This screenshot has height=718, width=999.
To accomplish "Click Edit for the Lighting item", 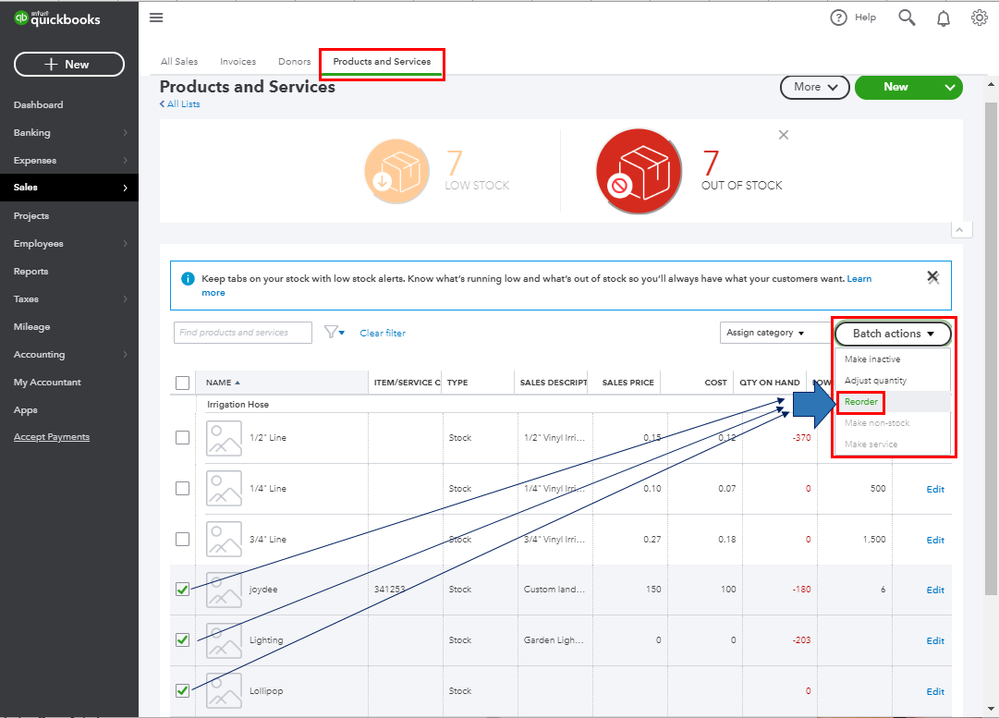I will click(935, 640).
